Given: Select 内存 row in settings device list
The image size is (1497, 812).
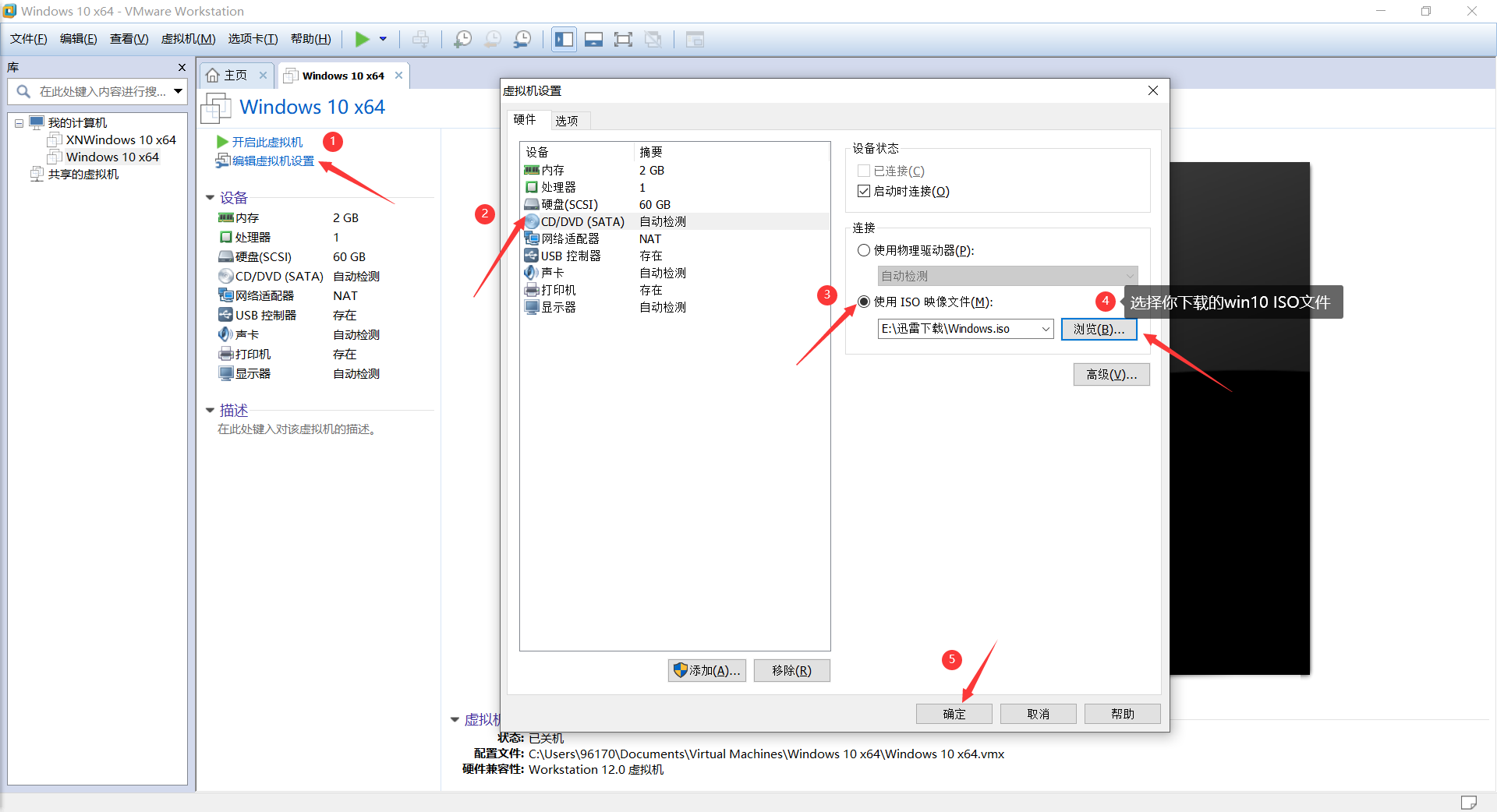Looking at the screenshot, I should point(674,170).
